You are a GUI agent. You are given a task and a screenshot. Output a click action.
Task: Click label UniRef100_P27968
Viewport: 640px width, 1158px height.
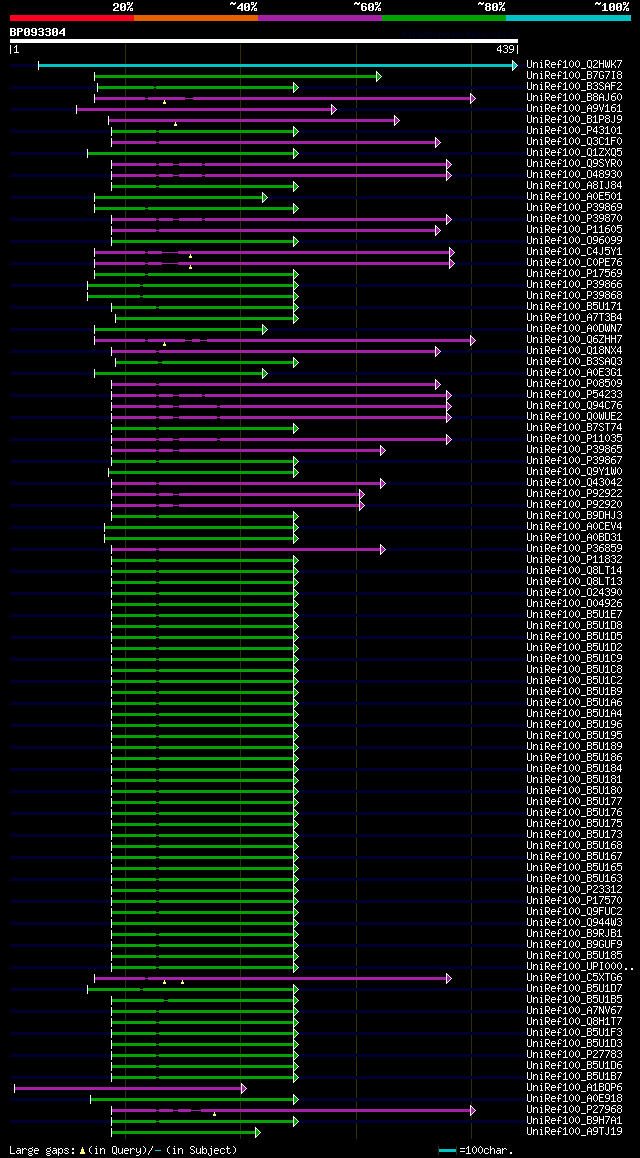574,1109
